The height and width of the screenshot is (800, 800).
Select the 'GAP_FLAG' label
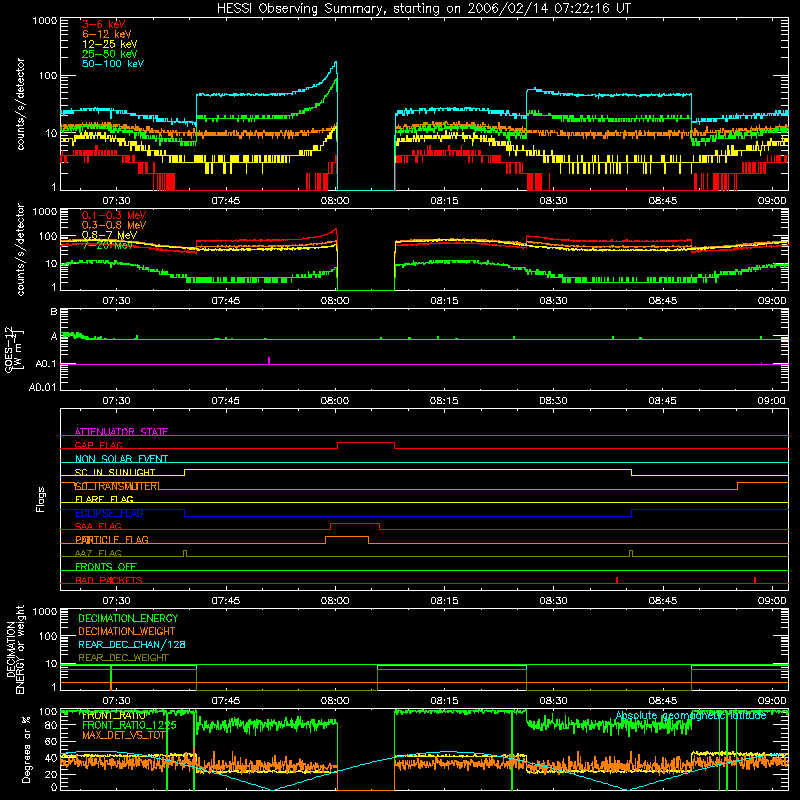click(98, 445)
